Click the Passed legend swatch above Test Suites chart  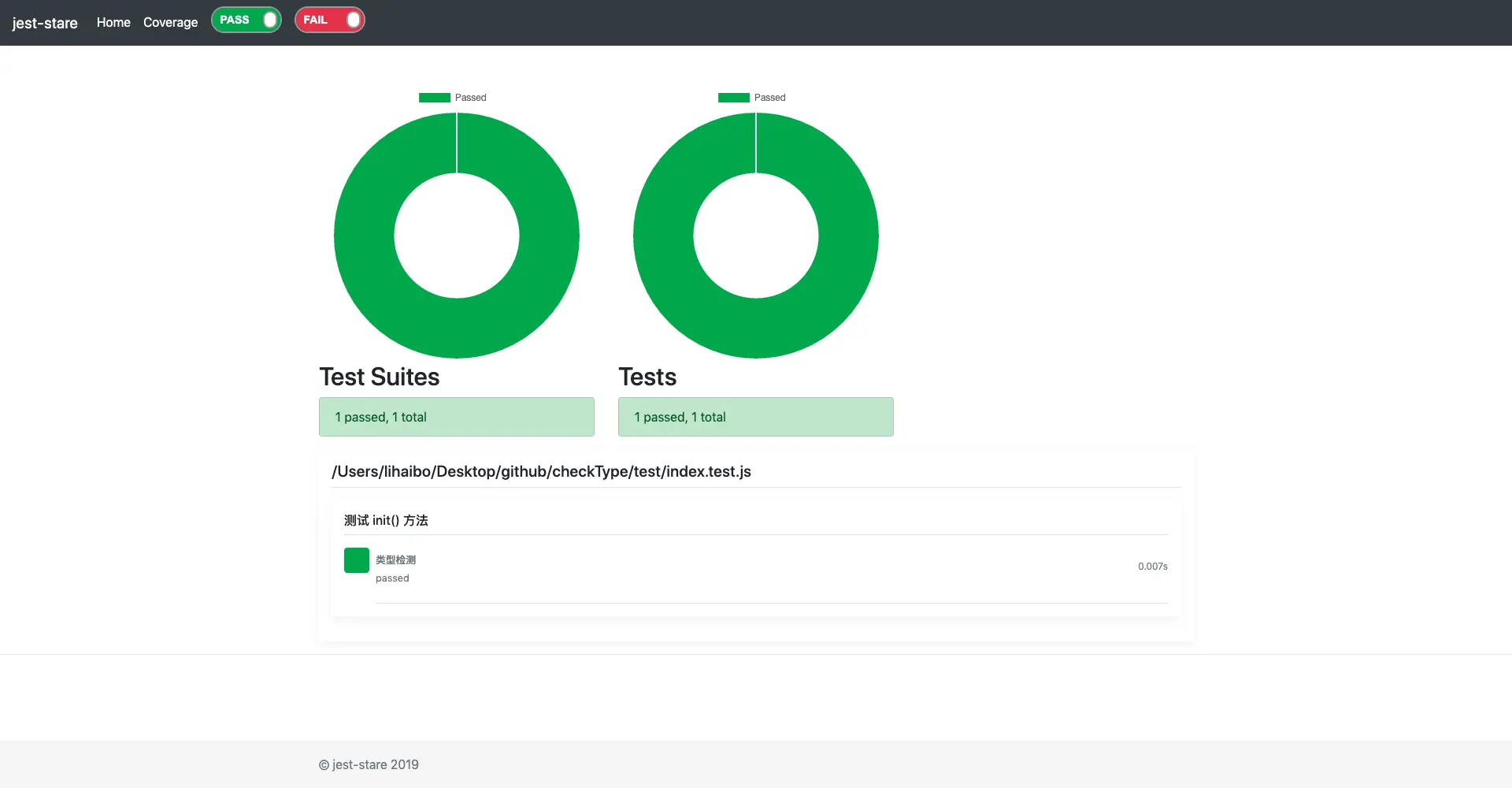(x=435, y=98)
